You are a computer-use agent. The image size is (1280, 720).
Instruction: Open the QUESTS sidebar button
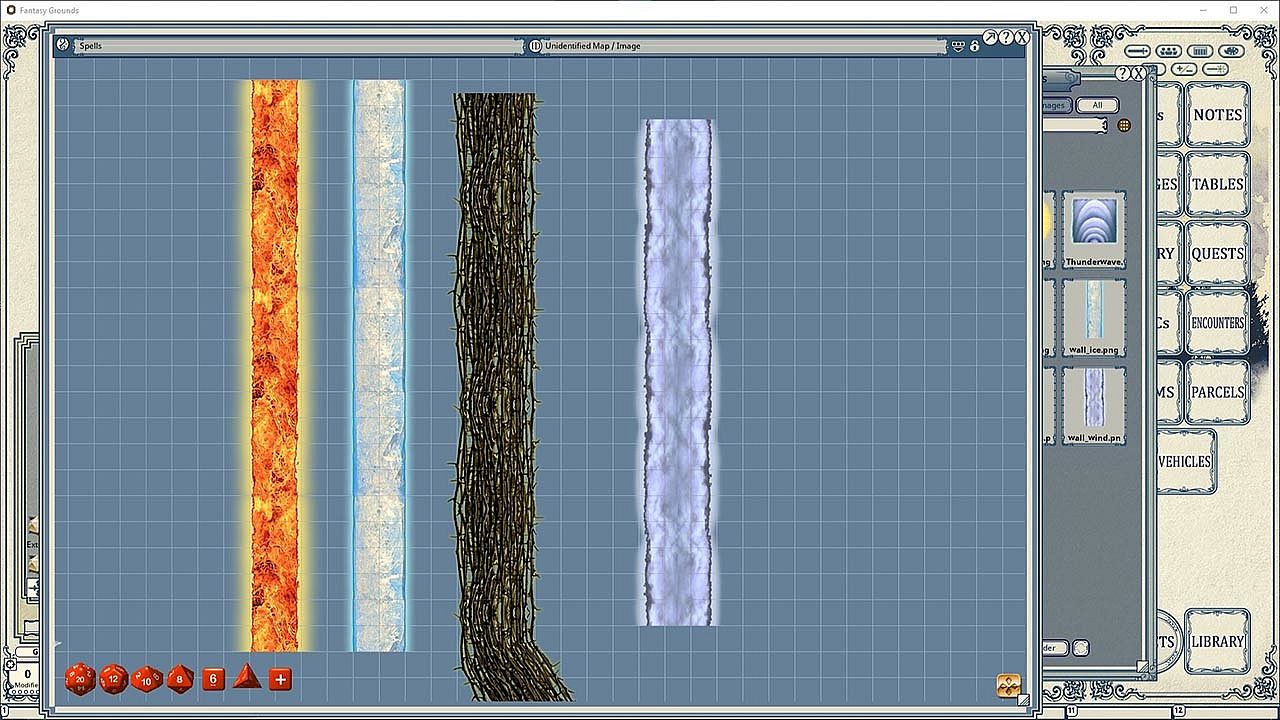click(x=1217, y=253)
